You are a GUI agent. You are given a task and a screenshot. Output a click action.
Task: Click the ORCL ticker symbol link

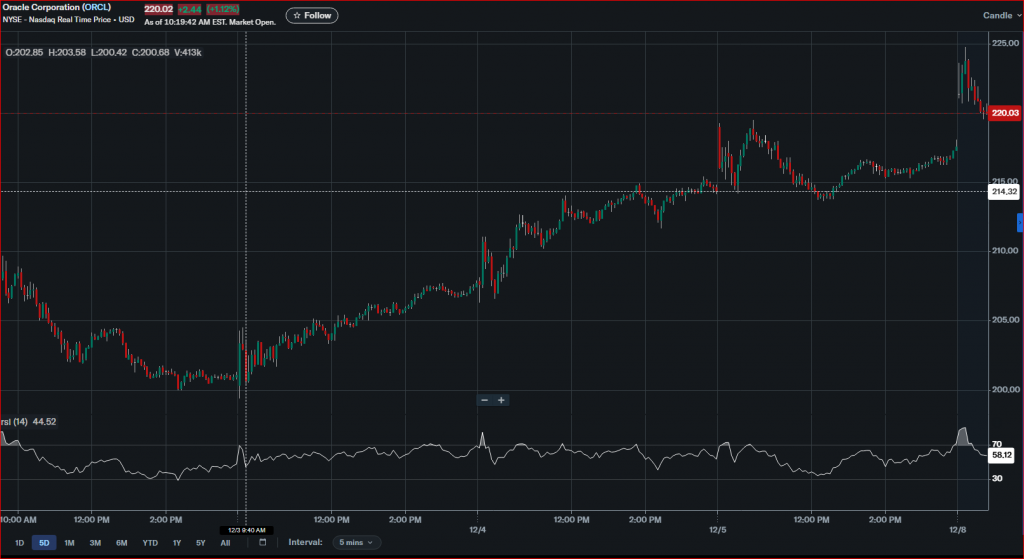tap(96, 7)
